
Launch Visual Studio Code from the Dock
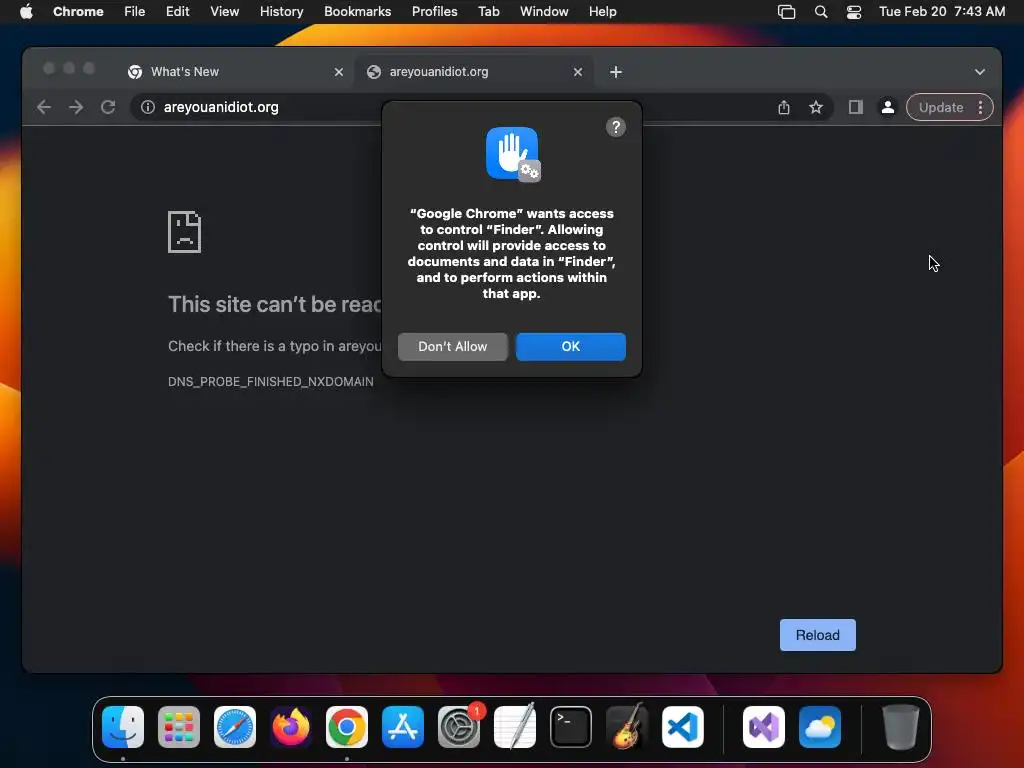pyautogui.click(x=682, y=727)
